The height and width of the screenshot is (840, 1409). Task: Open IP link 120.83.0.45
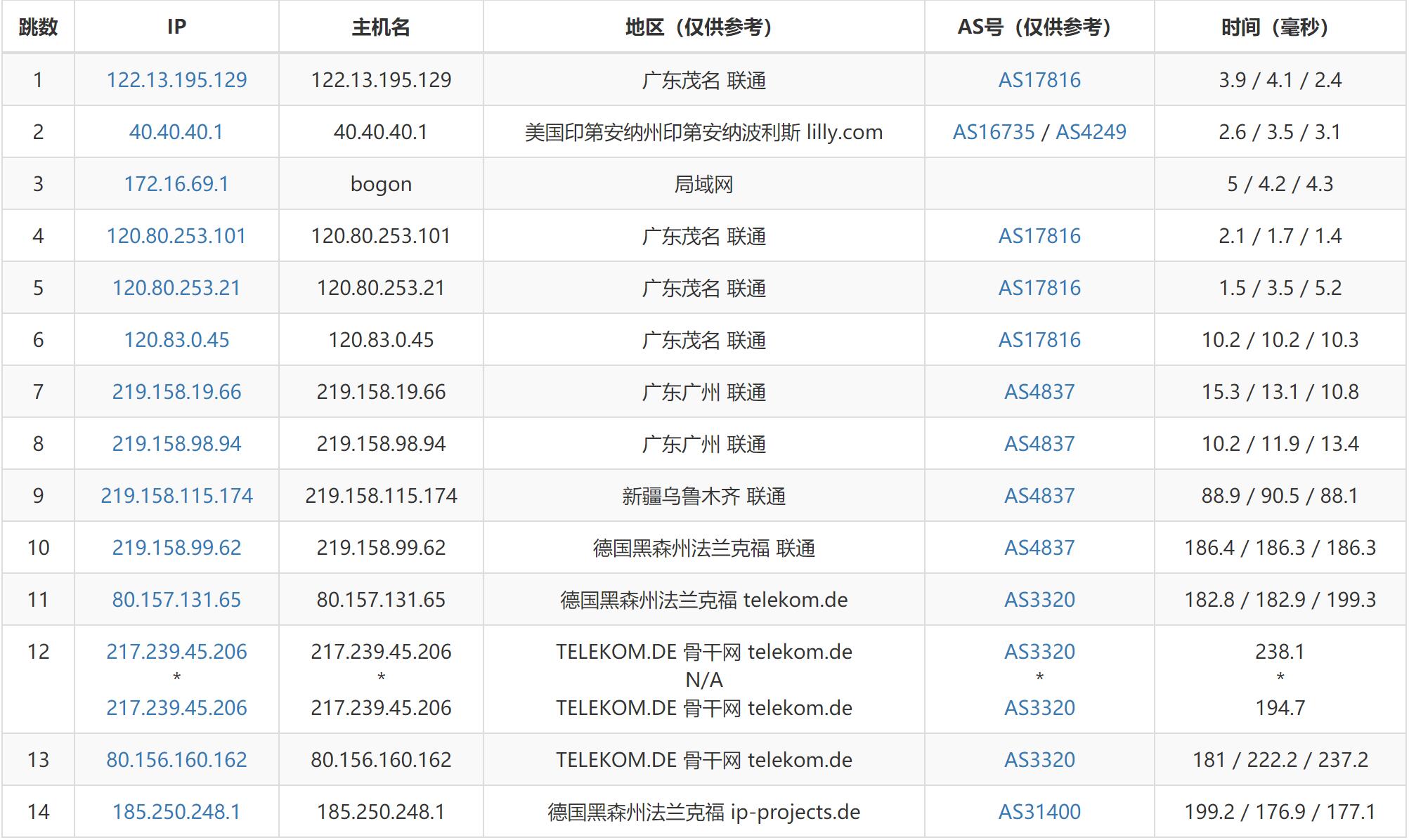click(176, 340)
